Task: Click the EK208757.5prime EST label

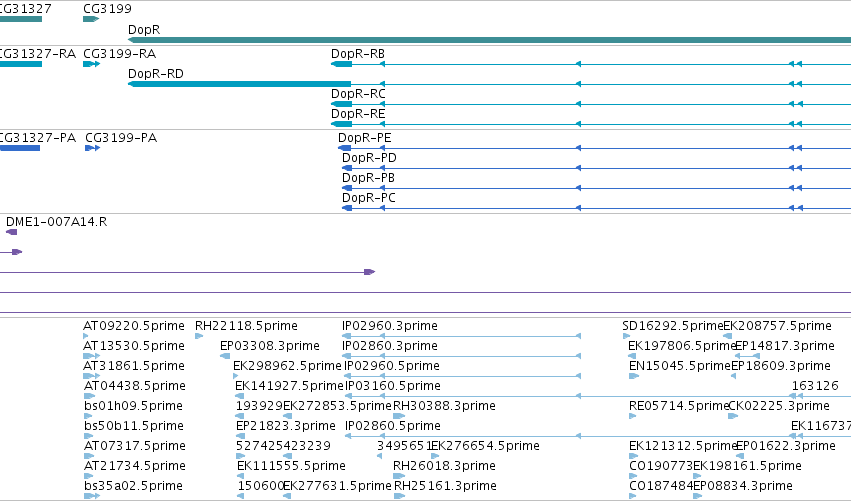Action: pyautogui.click(x=777, y=326)
